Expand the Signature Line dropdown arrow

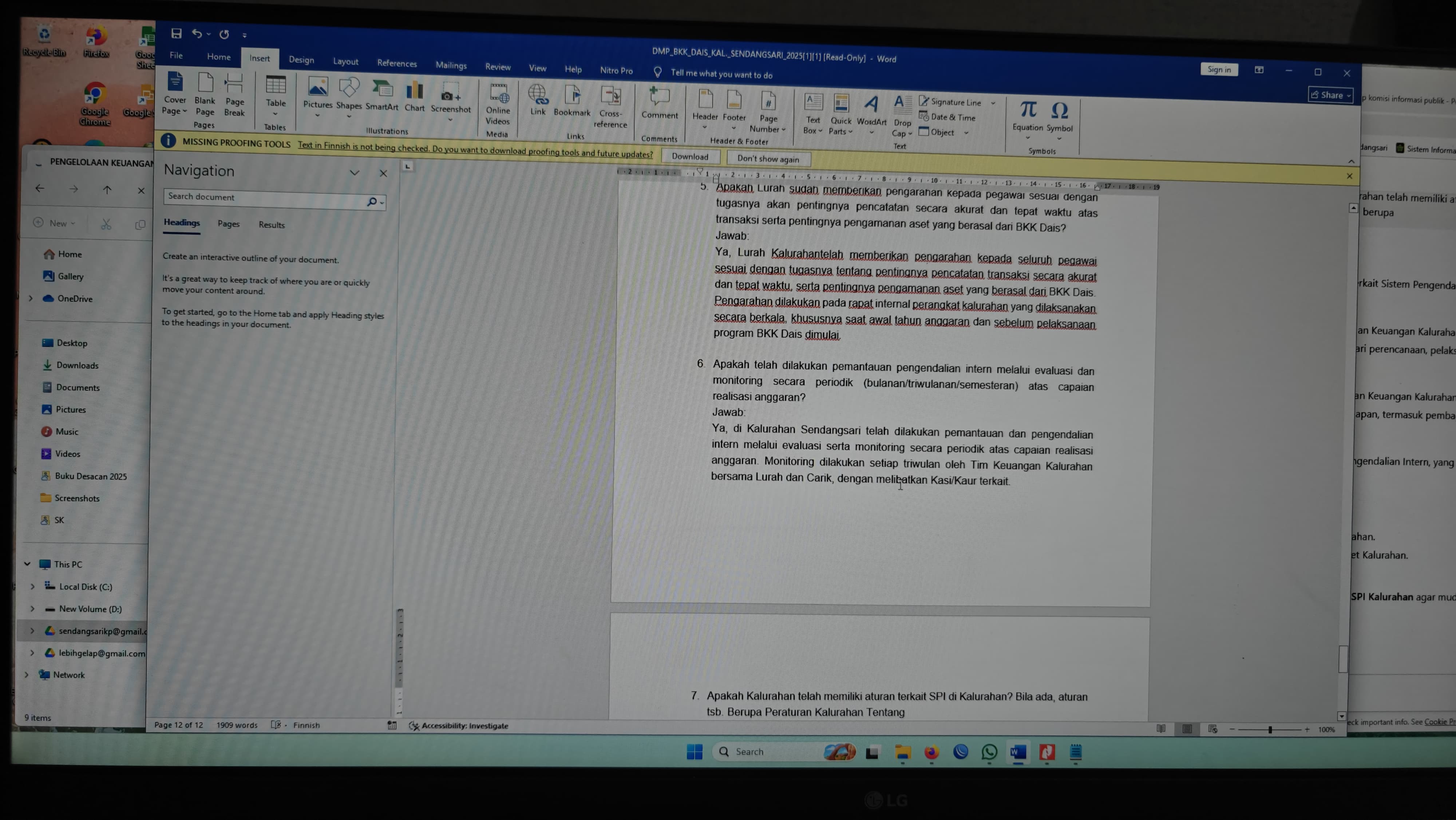[x=993, y=103]
